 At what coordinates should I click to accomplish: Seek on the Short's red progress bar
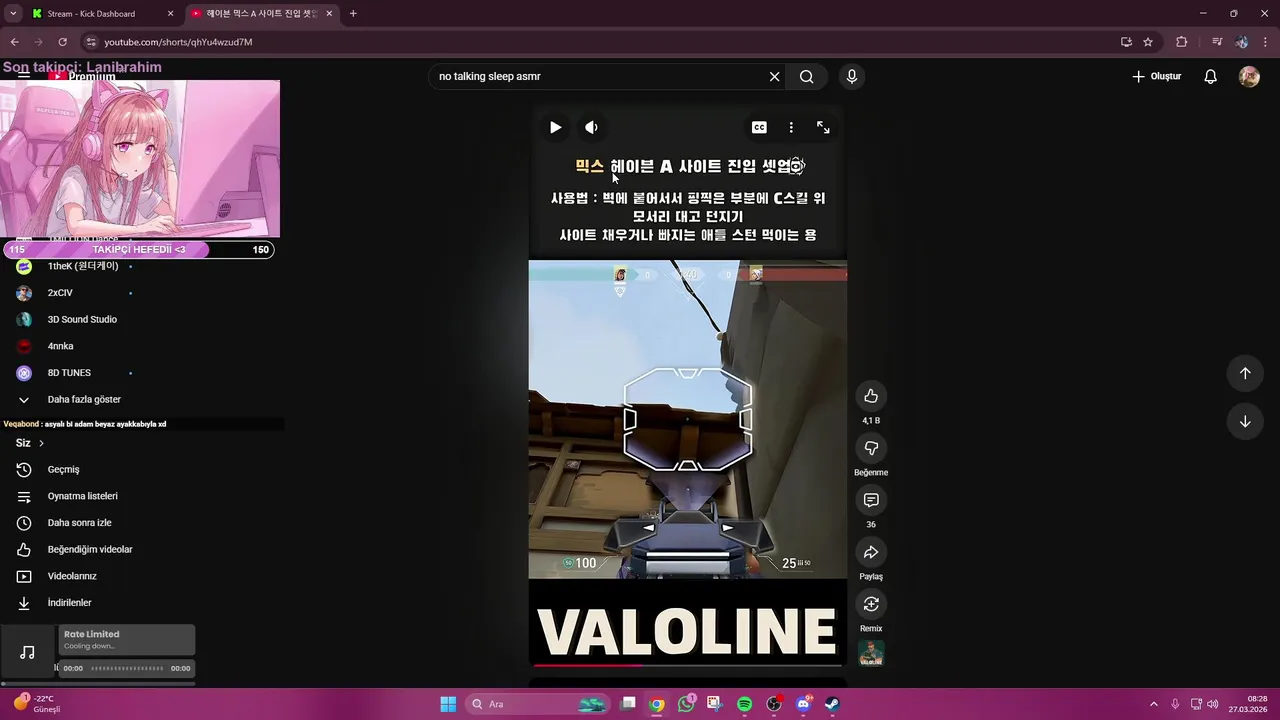click(687, 664)
